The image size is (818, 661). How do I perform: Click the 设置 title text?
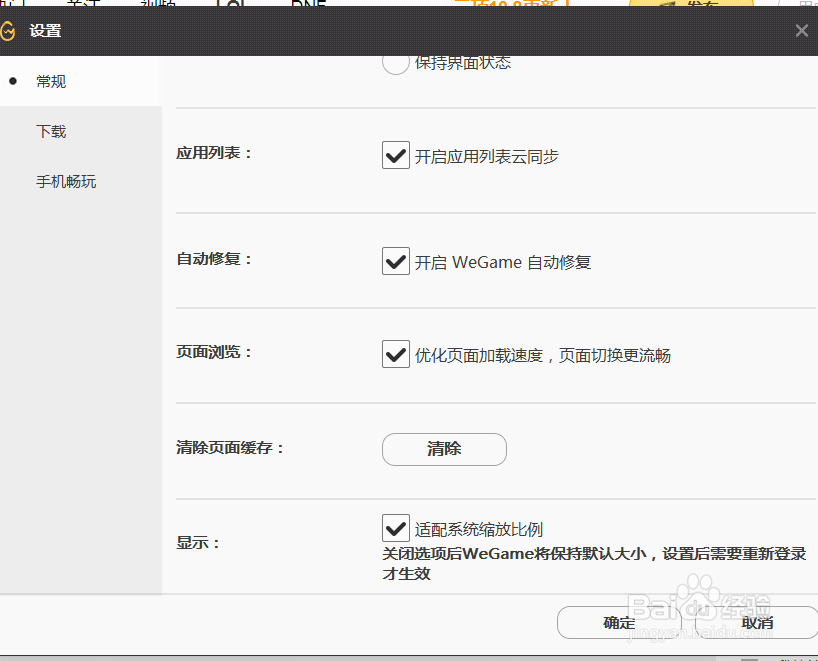45,31
